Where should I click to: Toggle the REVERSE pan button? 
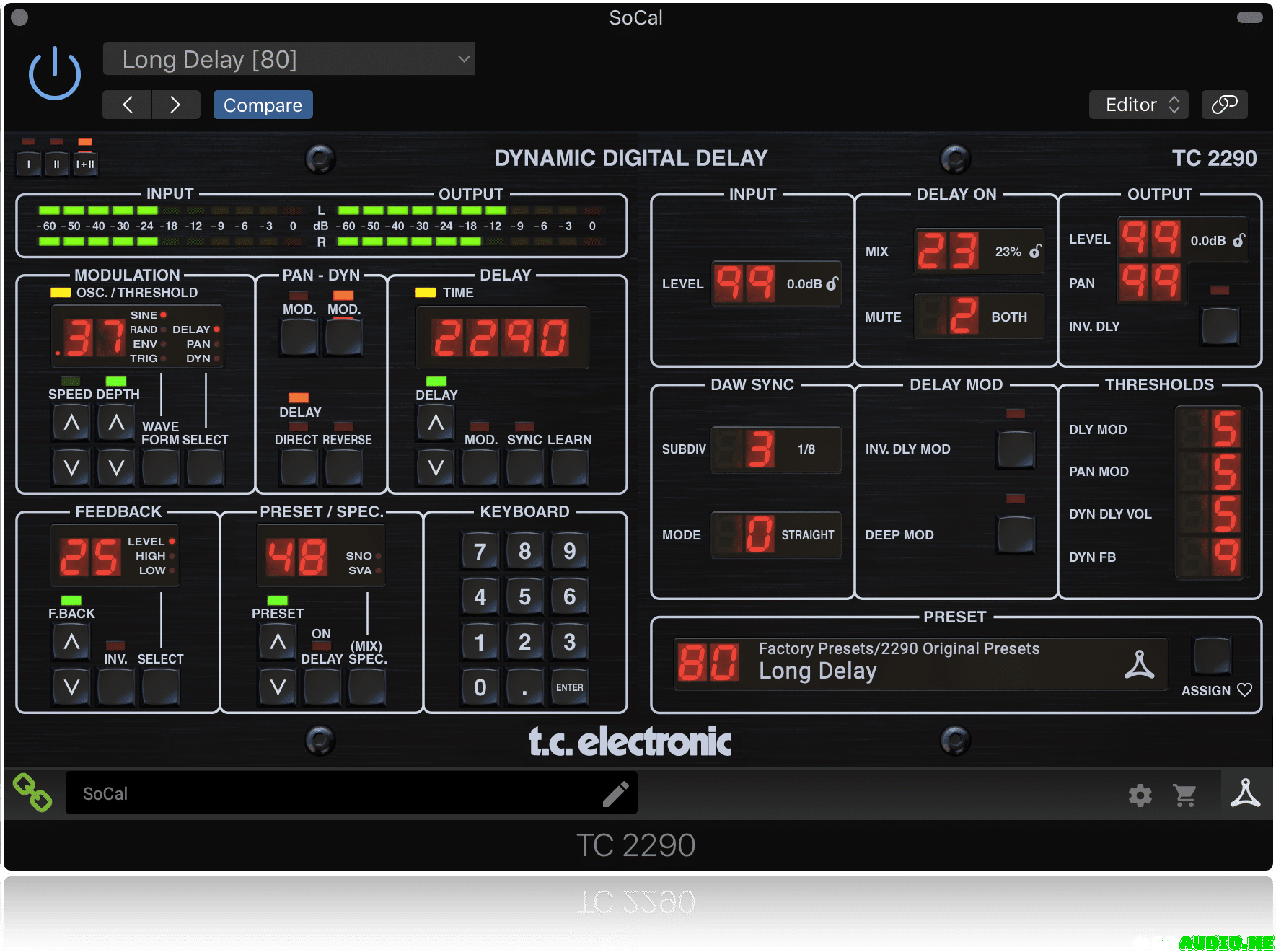click(x=343, y=467)
